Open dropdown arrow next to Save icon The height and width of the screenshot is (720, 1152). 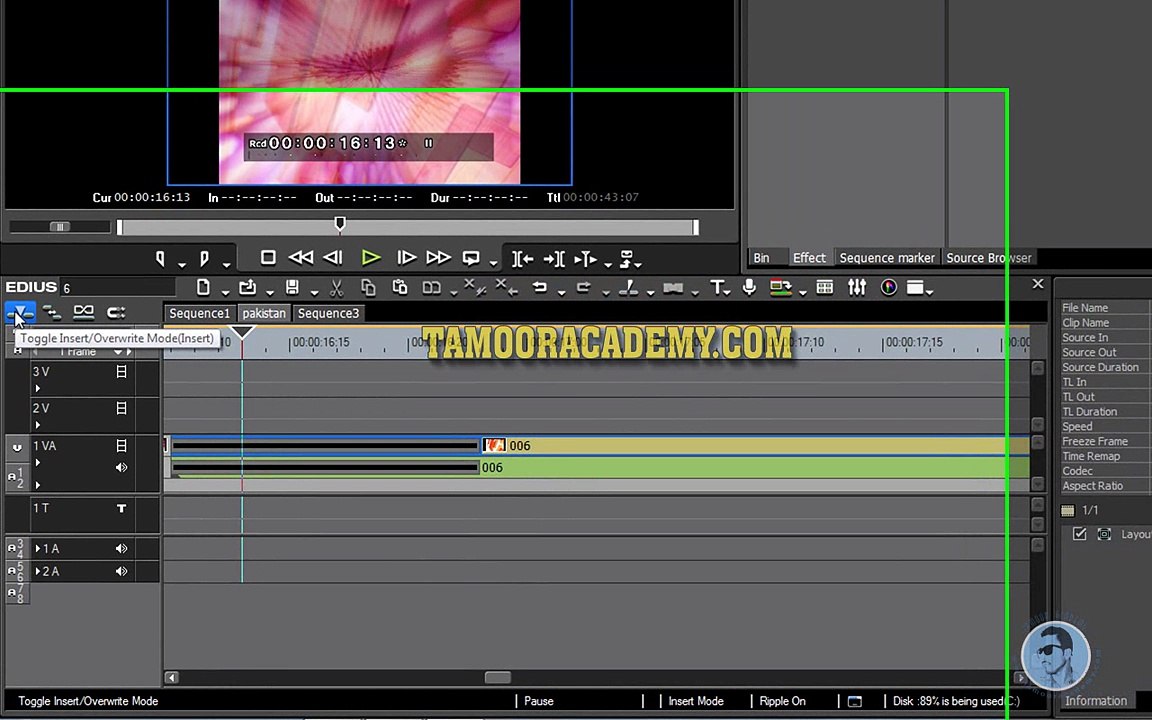coord(314,292)
